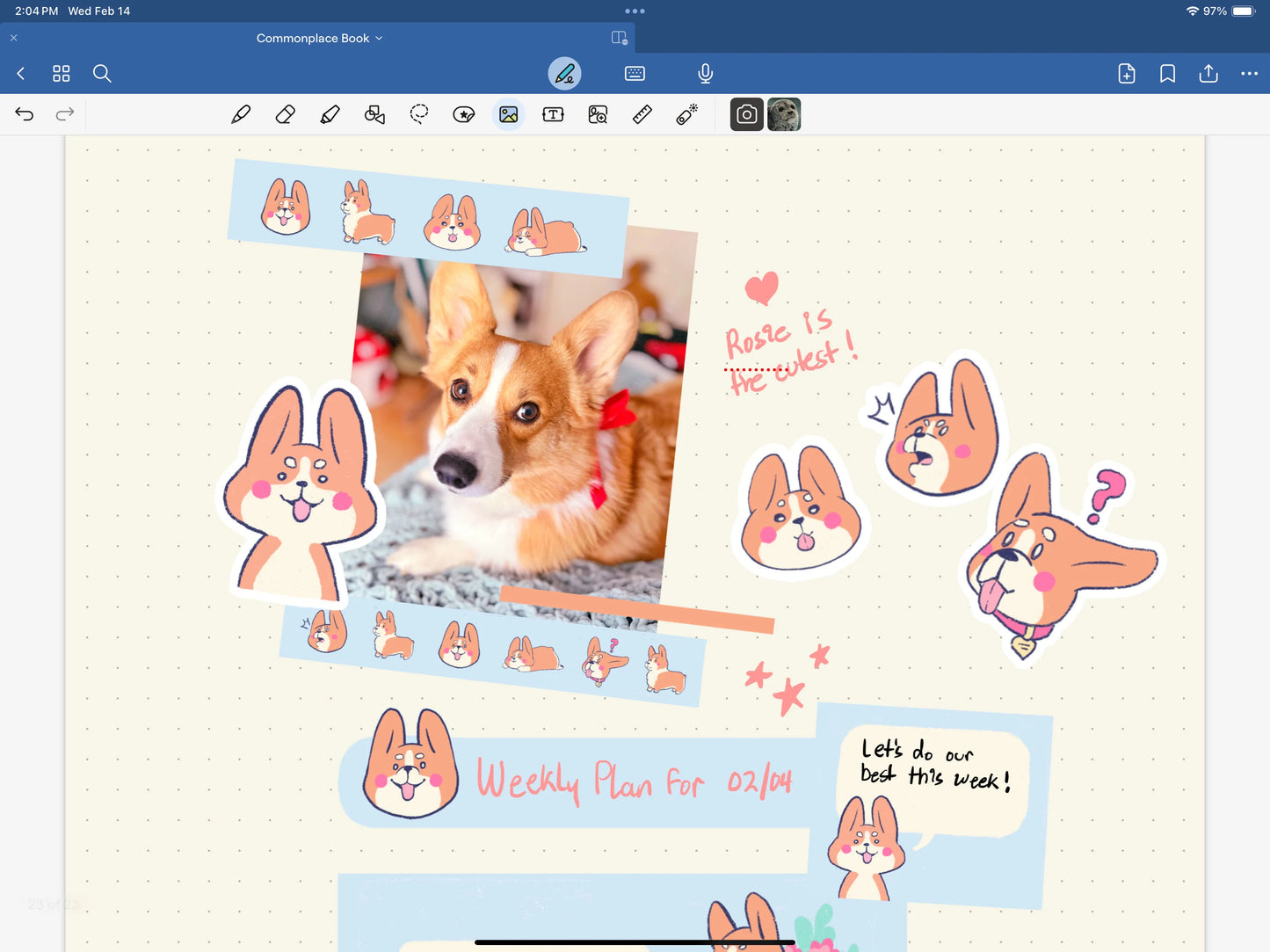Go back to documents library
The width and height of the screenshot is (1270, 952).
tap(21, 74)
